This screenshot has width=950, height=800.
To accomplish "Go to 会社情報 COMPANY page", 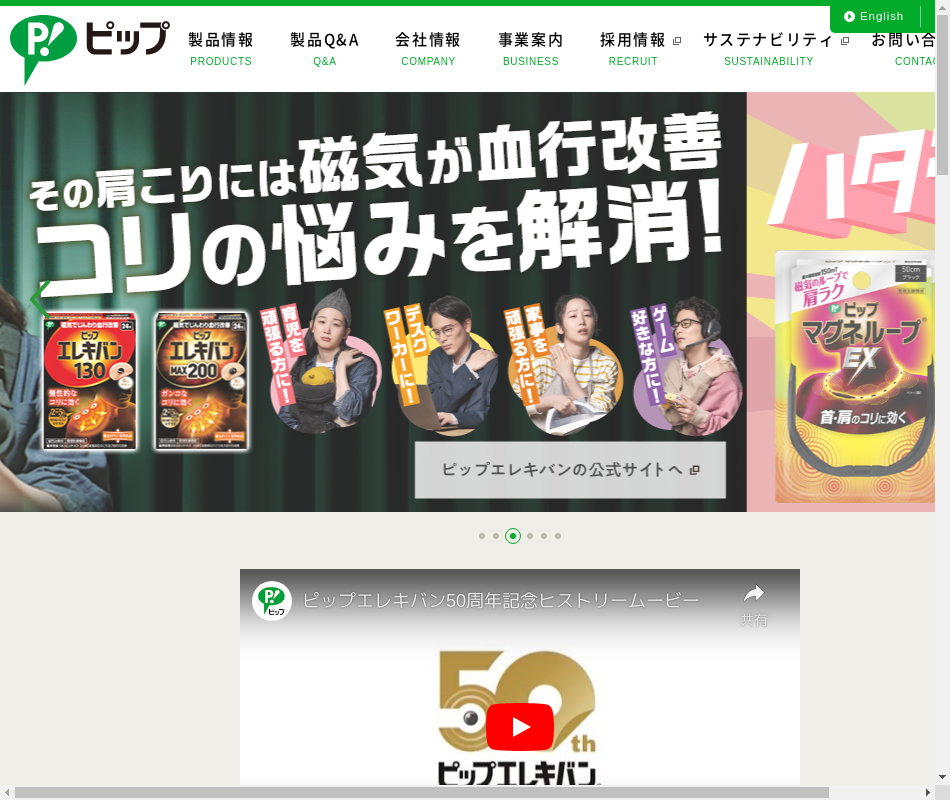I will pos(428,49).
